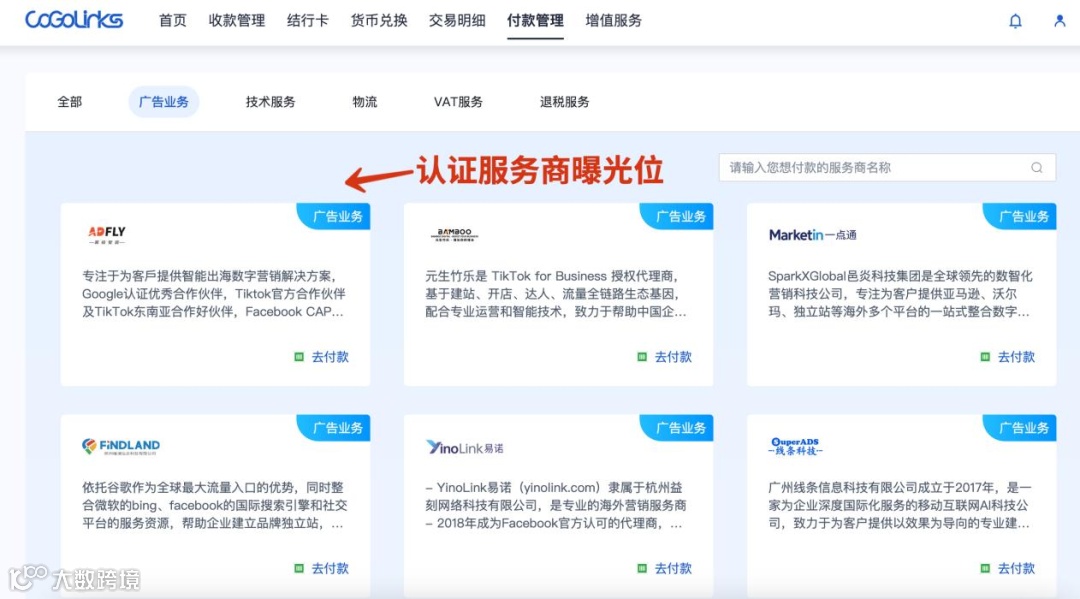The image size is (1080, 599).
Task: Click the FINDLAND logo
Action: pos(121,447)
